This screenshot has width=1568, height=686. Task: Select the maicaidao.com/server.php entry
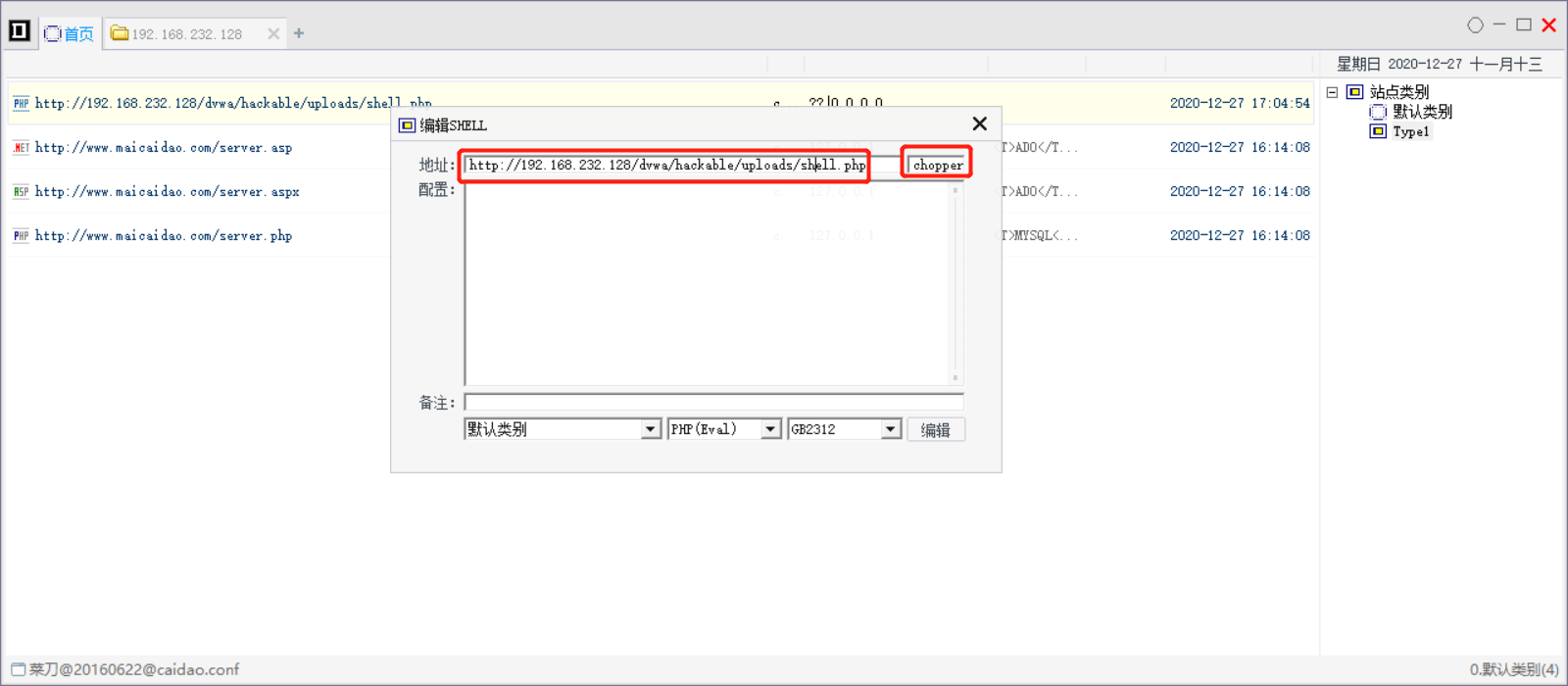click(164, 236)
